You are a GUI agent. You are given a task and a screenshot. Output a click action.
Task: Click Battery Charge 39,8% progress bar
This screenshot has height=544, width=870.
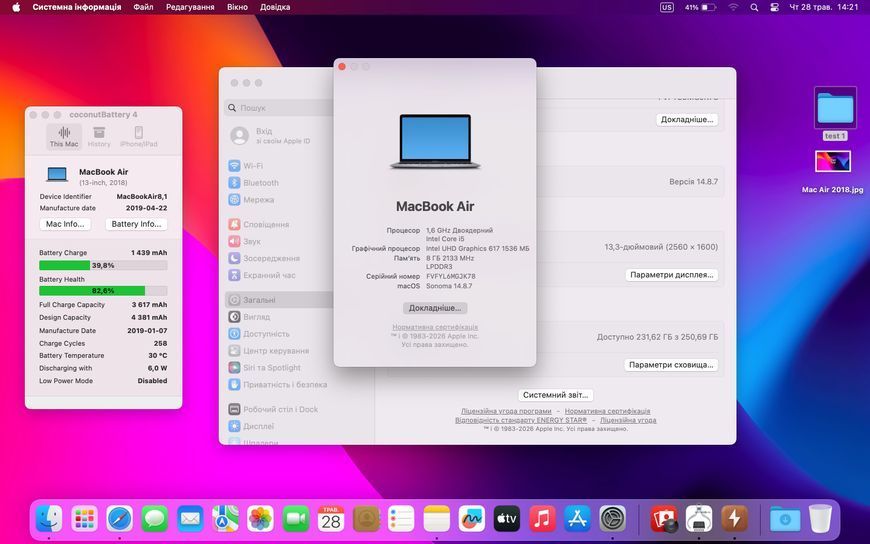[x=103, y=265]
